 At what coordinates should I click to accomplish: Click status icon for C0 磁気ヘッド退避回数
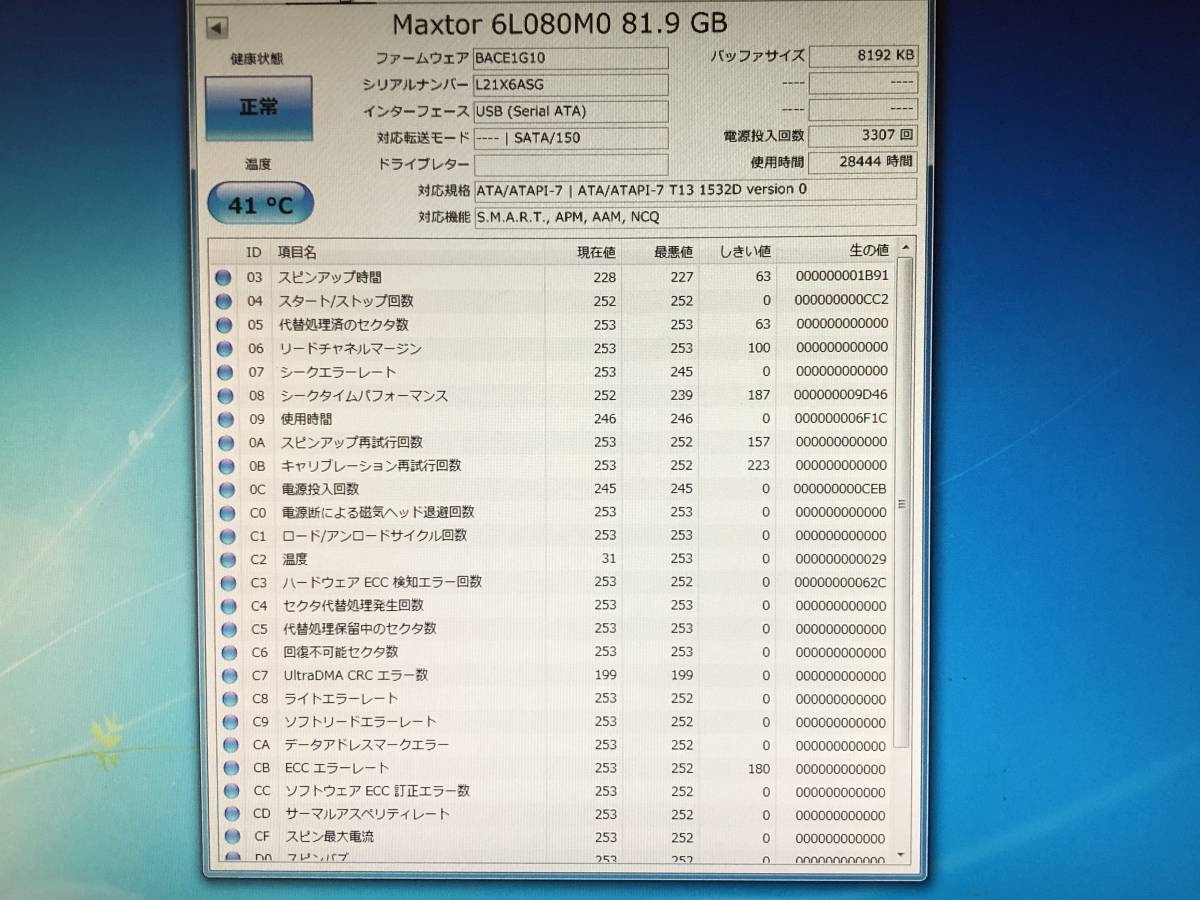(227, 513)
